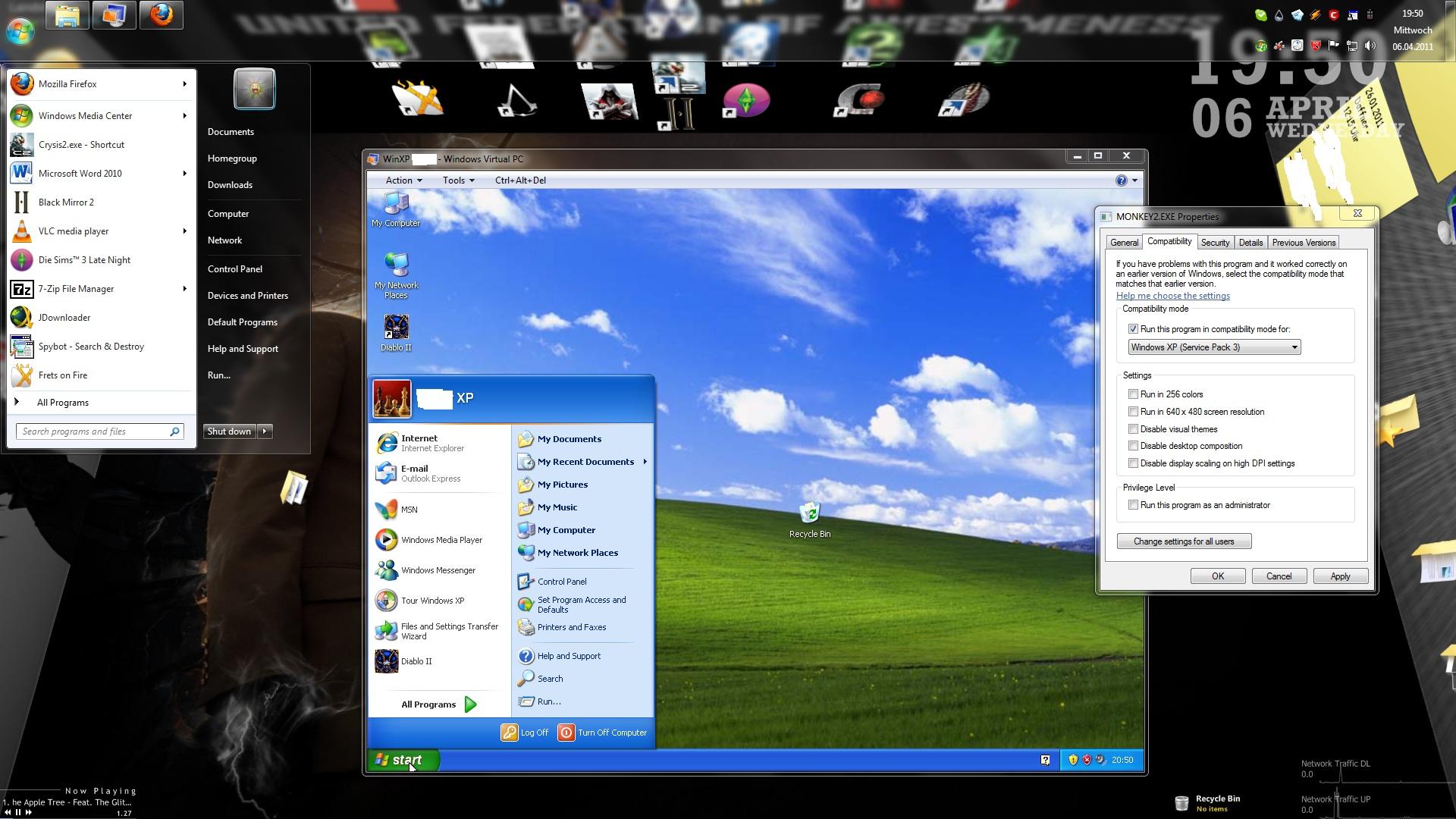Select Diablo II shortcut on XP desktop
Viewport: 1456px width, 819px height.
(x=396, y=333)
